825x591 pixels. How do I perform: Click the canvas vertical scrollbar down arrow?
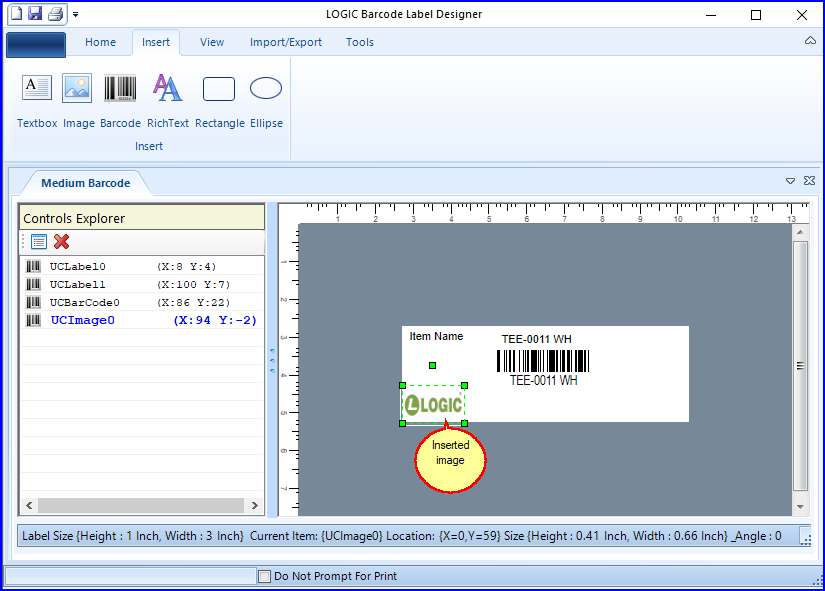800,507
